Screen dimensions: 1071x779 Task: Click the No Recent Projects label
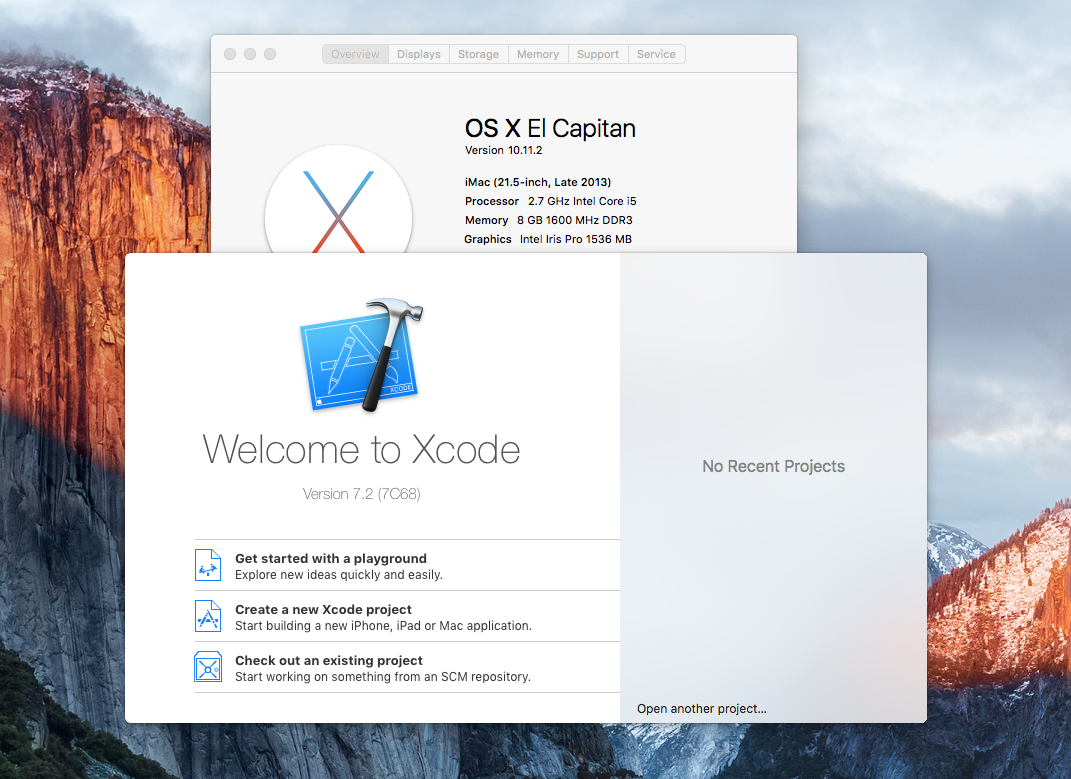(773, 466)
